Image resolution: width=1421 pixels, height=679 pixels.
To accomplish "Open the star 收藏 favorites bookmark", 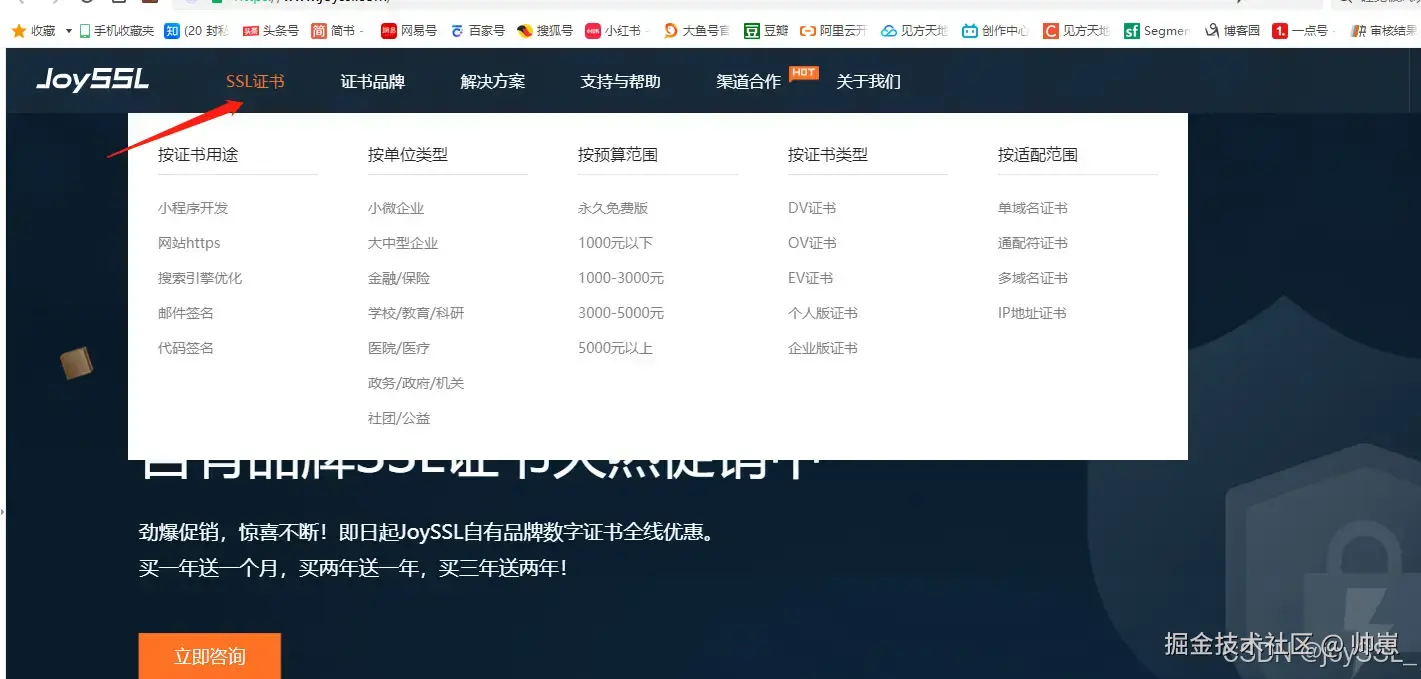I will pyautogui.click(x=34, y=31).
